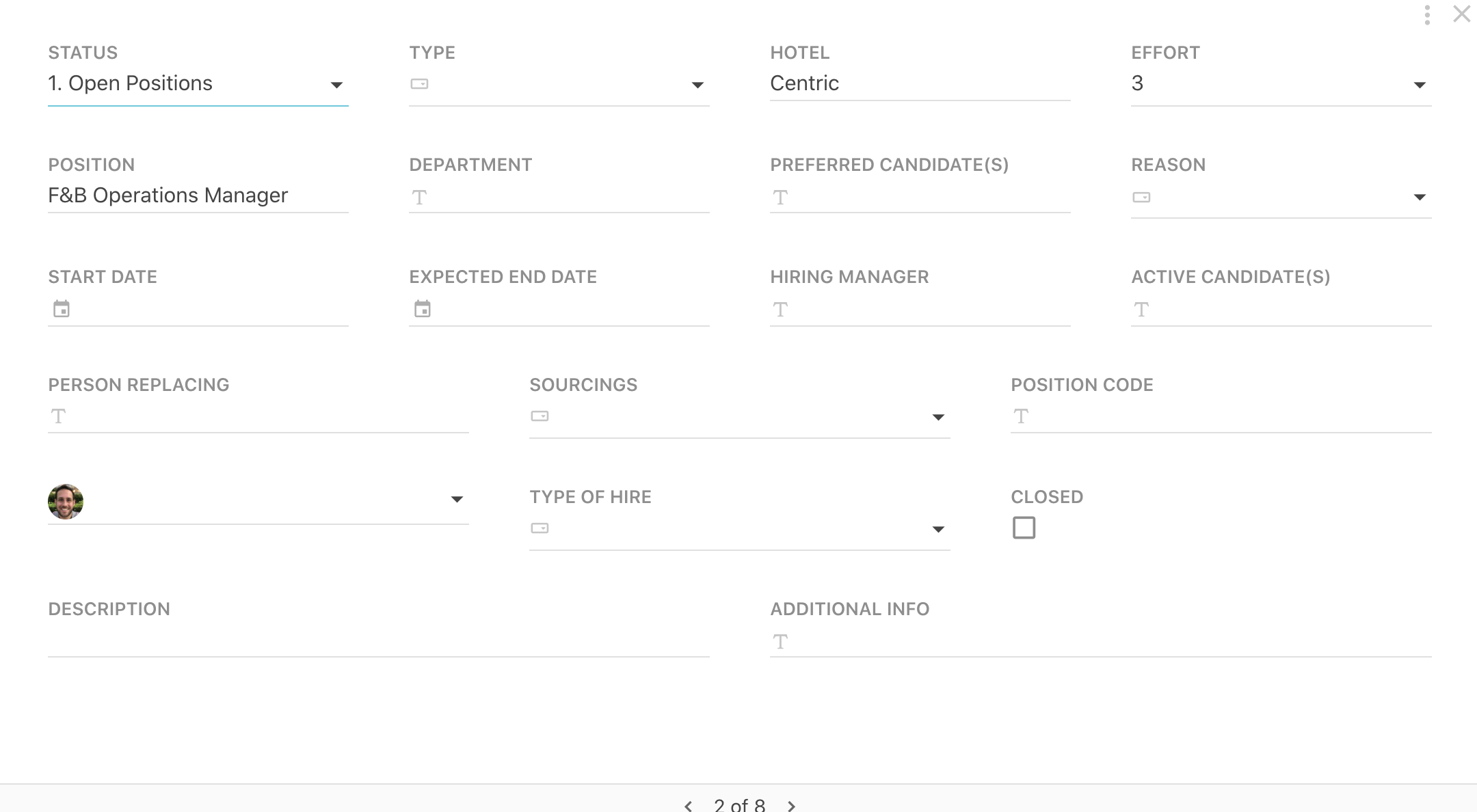Click the Department text field

click(559, 197)
